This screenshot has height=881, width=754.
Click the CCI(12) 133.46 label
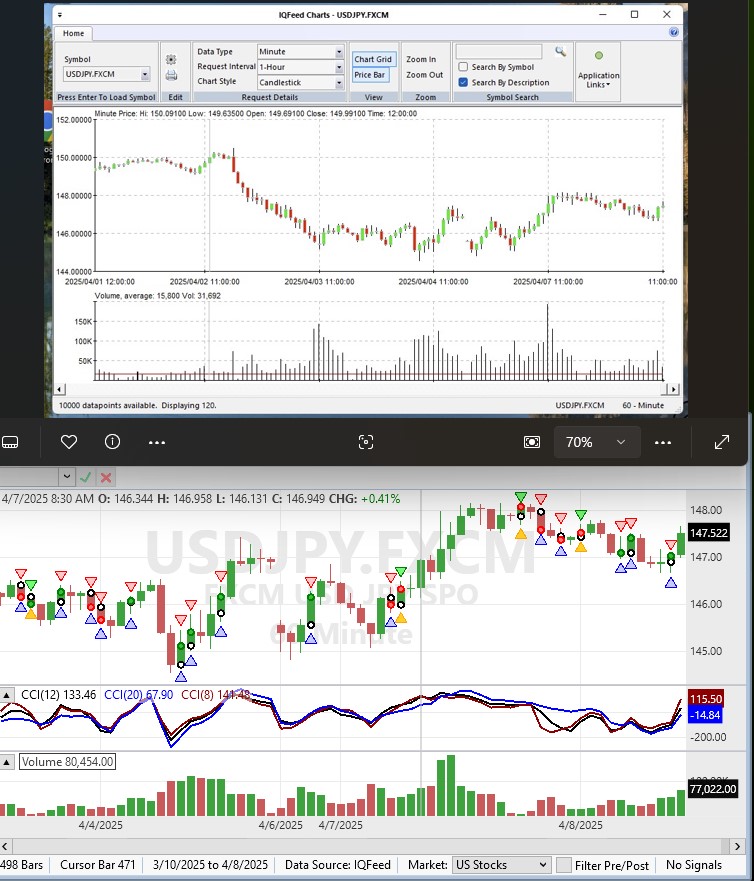(x=58, y=695)
